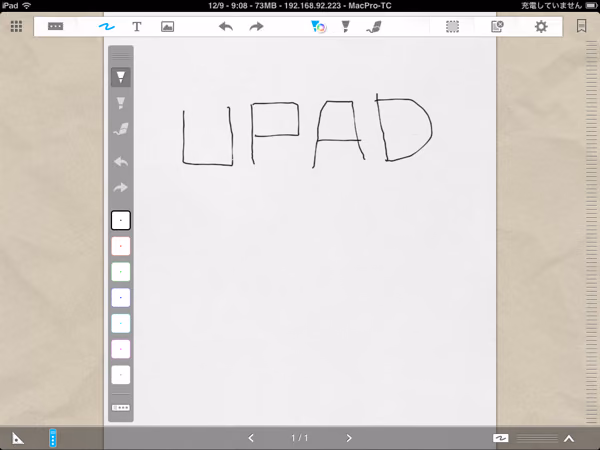The image size is (600, 450).
Task: Expand the bottom panel with the up chevron
Action: point(569,438)
